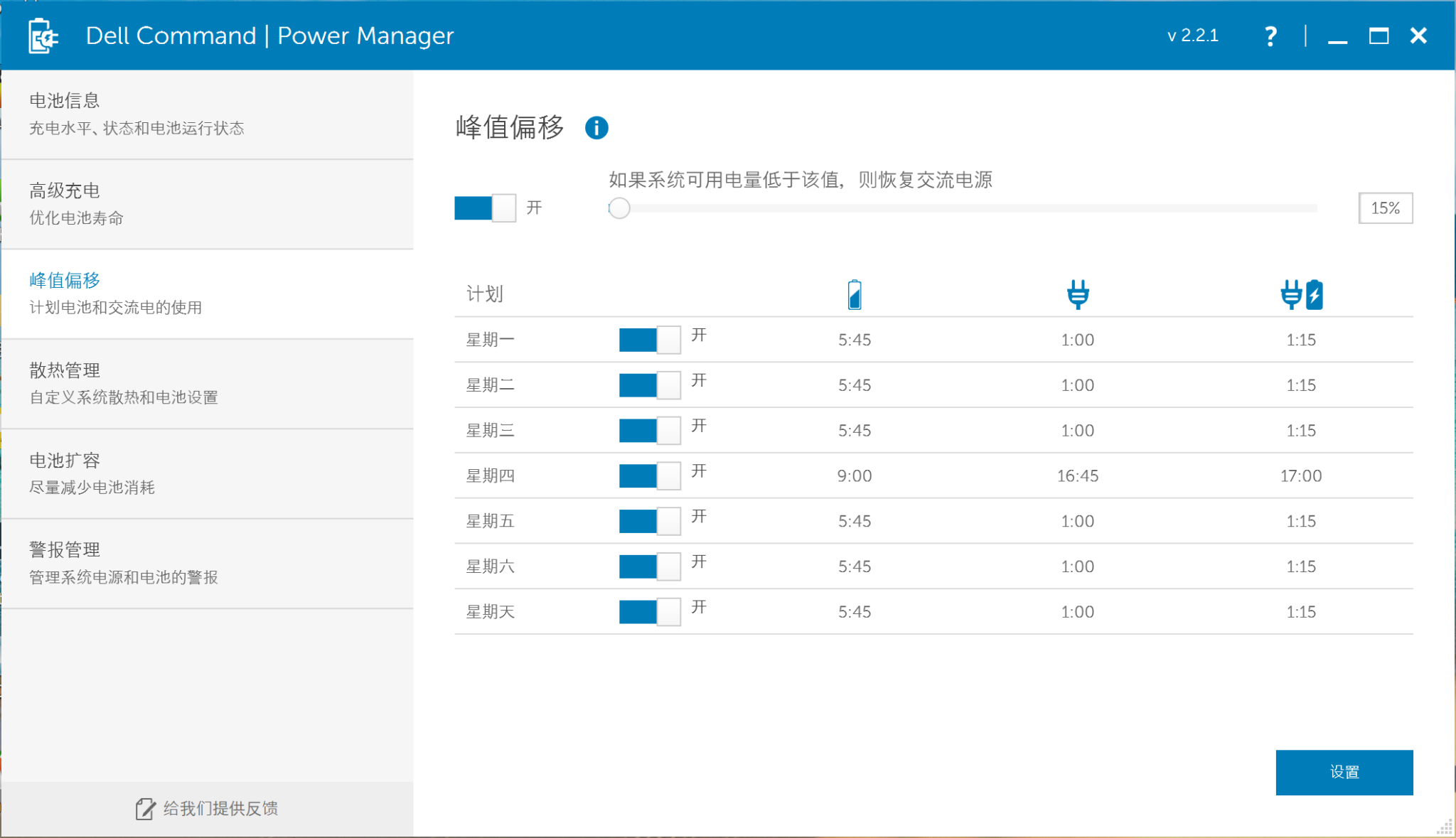Click the Dell Power Manager battery logo
This screenshot has height=838, width=1456.
(x=42, y=36)
